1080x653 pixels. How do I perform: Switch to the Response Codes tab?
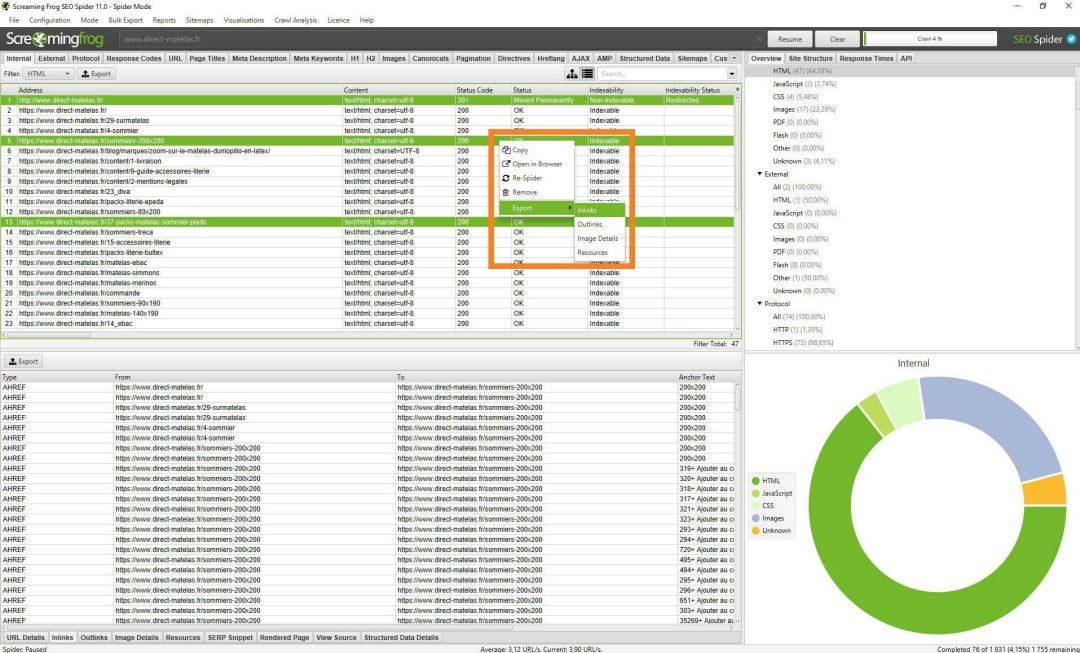(134, 58)
